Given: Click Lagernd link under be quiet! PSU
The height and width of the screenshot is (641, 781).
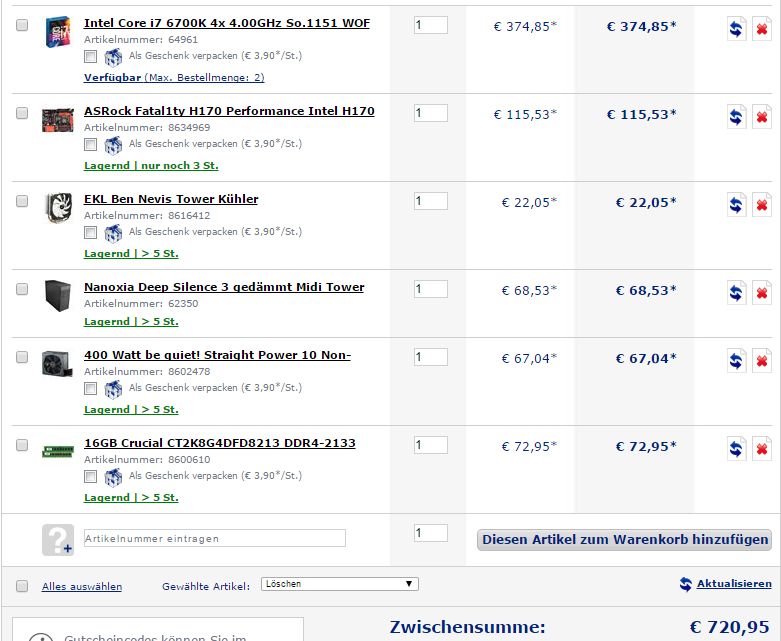Looking at the screenshot, I should point(131,410).
